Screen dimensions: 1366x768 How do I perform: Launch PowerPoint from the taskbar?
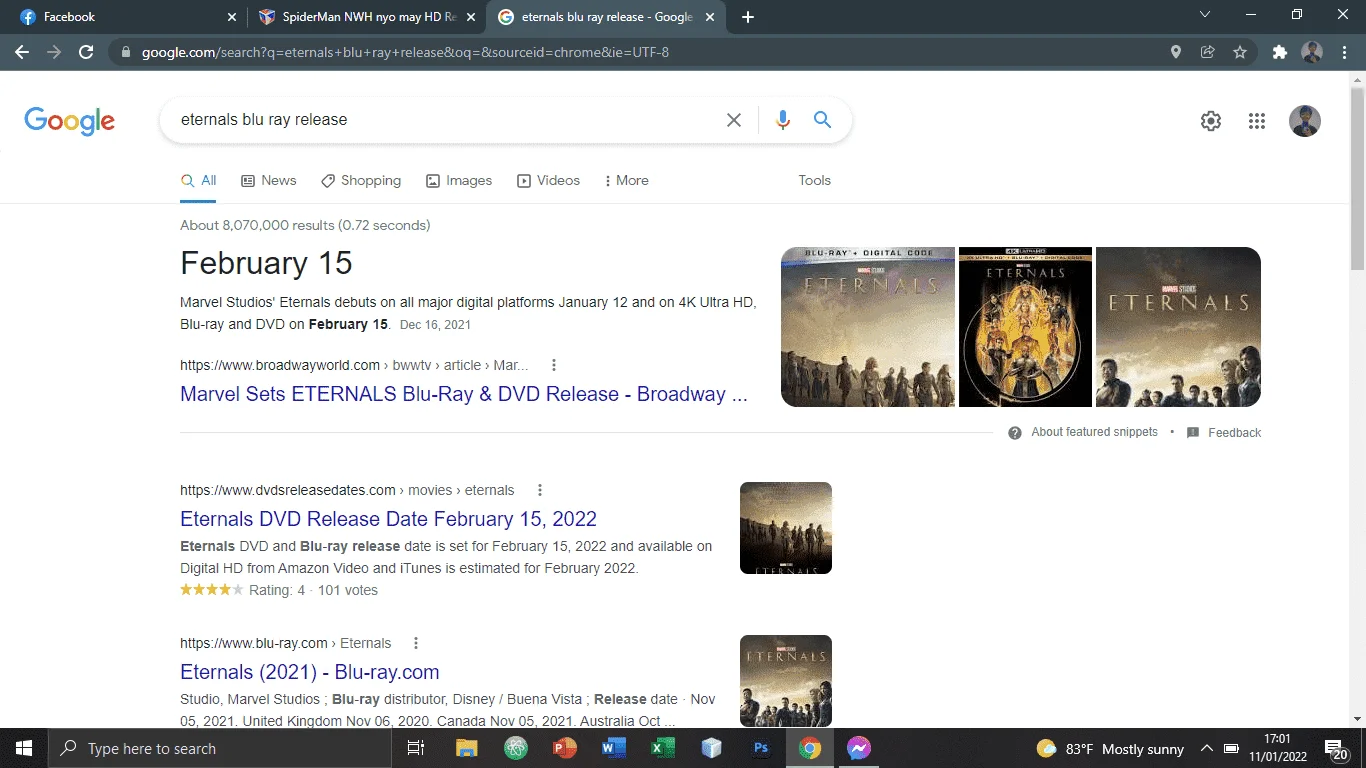[565, 748]
